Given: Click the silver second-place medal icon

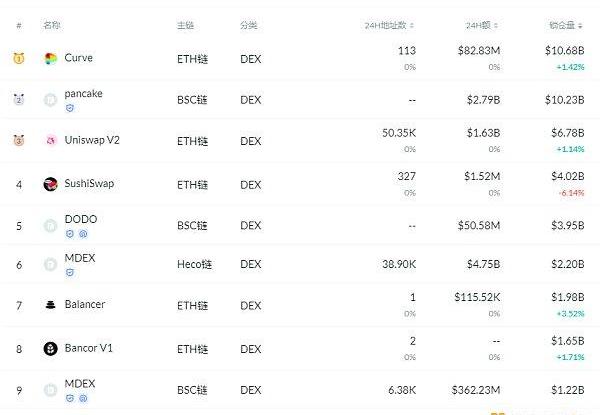Looking at the screenshot, I should point(18,100).
